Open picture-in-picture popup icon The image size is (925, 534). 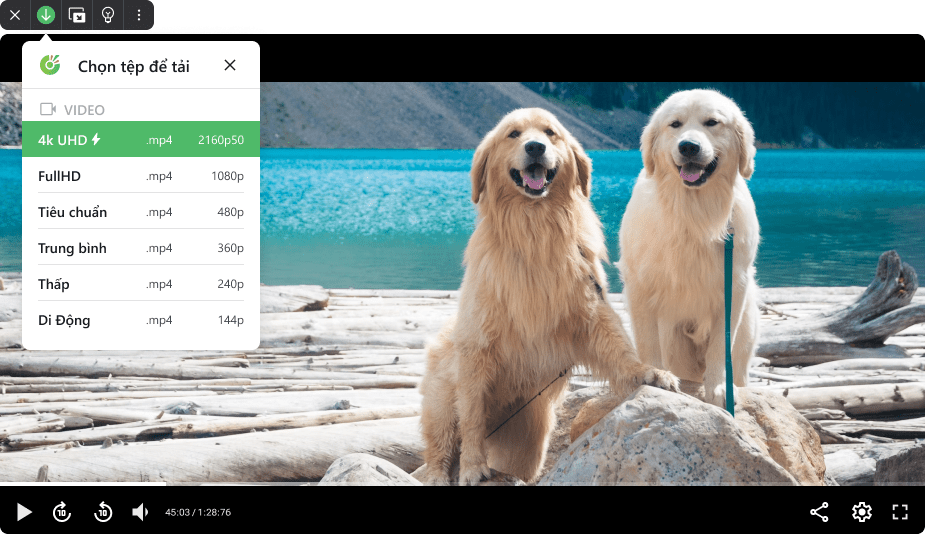[x=77, y=15]
